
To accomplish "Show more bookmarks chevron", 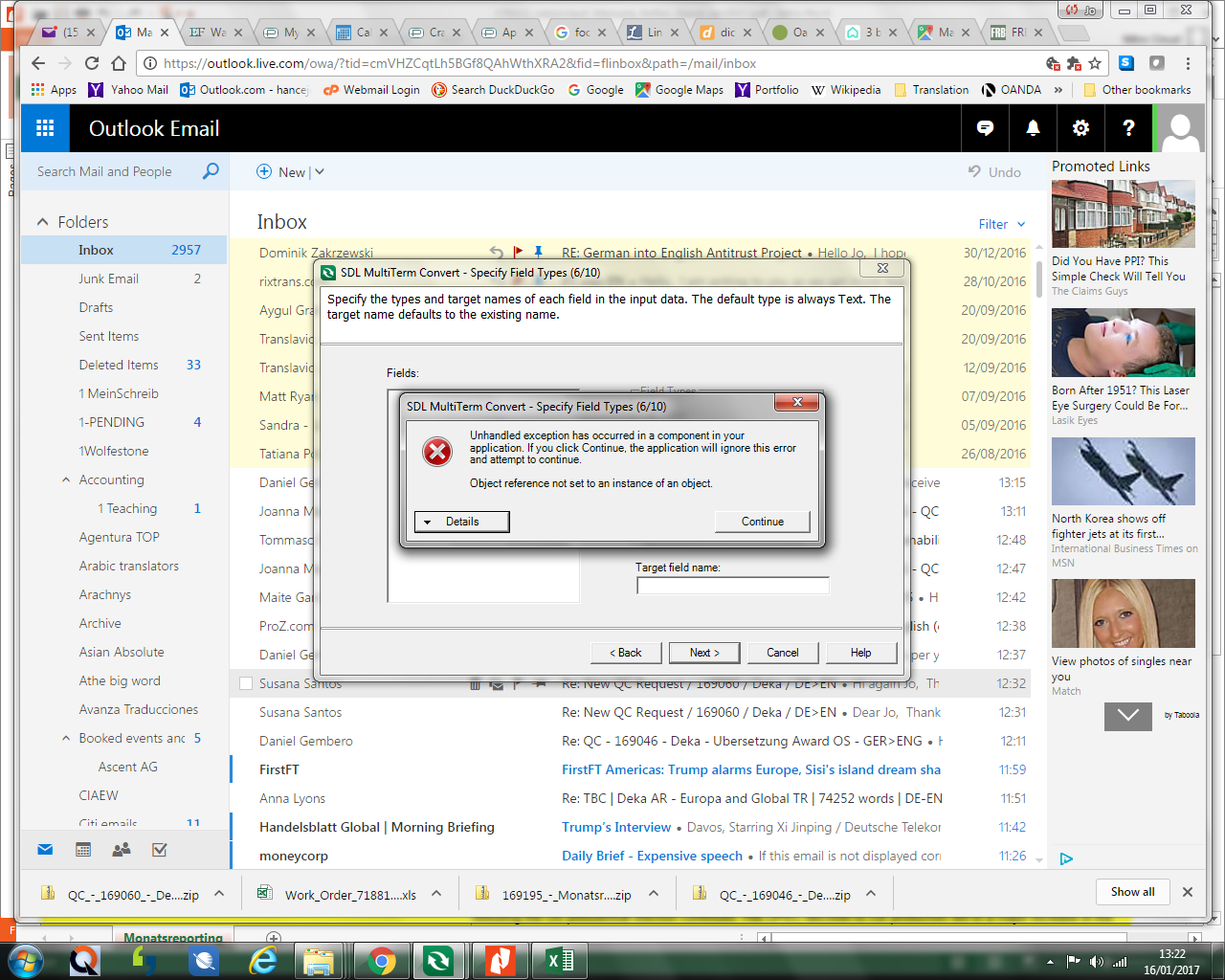I will coord(1058,90).
